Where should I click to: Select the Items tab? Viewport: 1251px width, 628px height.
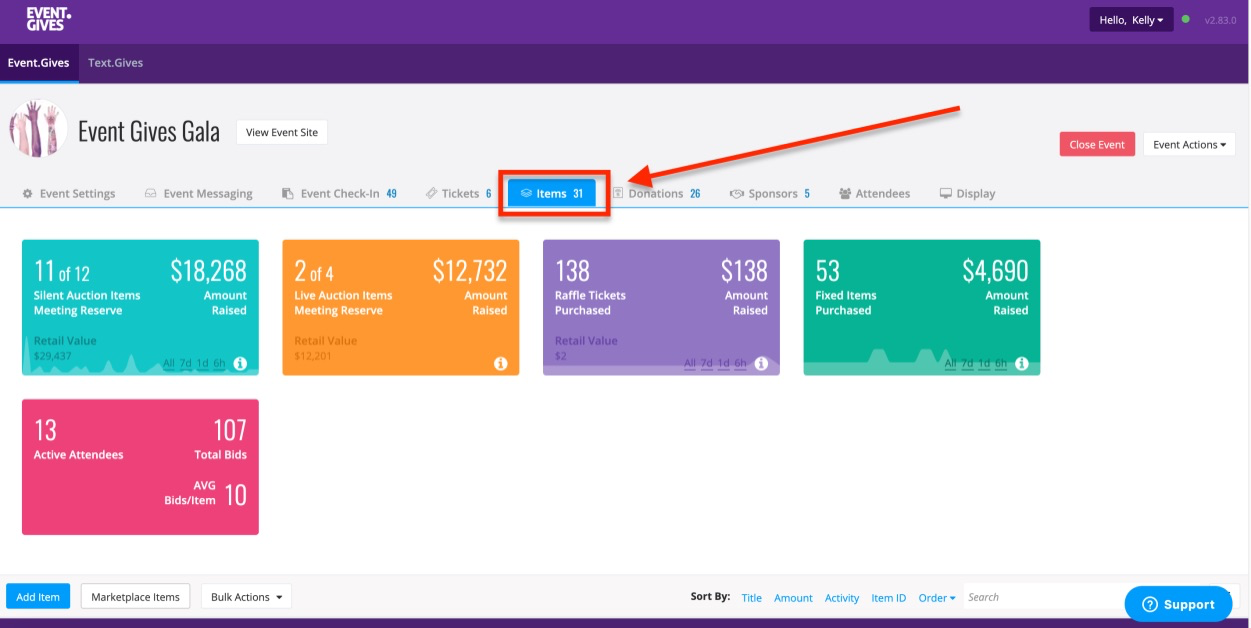(552, 194)
